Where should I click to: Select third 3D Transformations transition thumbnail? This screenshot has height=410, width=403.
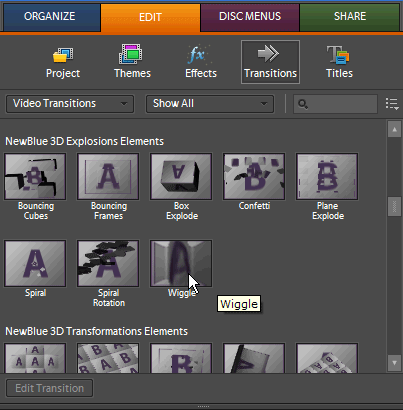coord(181,358)
